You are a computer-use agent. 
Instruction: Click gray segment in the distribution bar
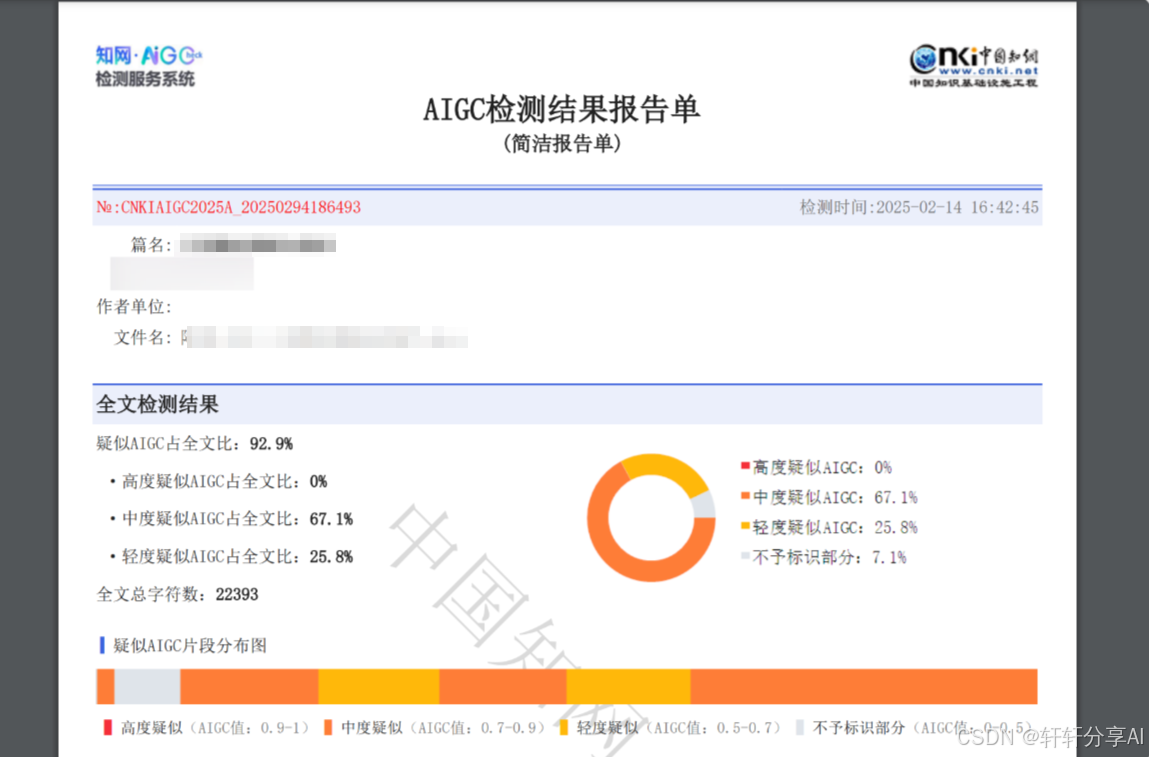(147, 687)
